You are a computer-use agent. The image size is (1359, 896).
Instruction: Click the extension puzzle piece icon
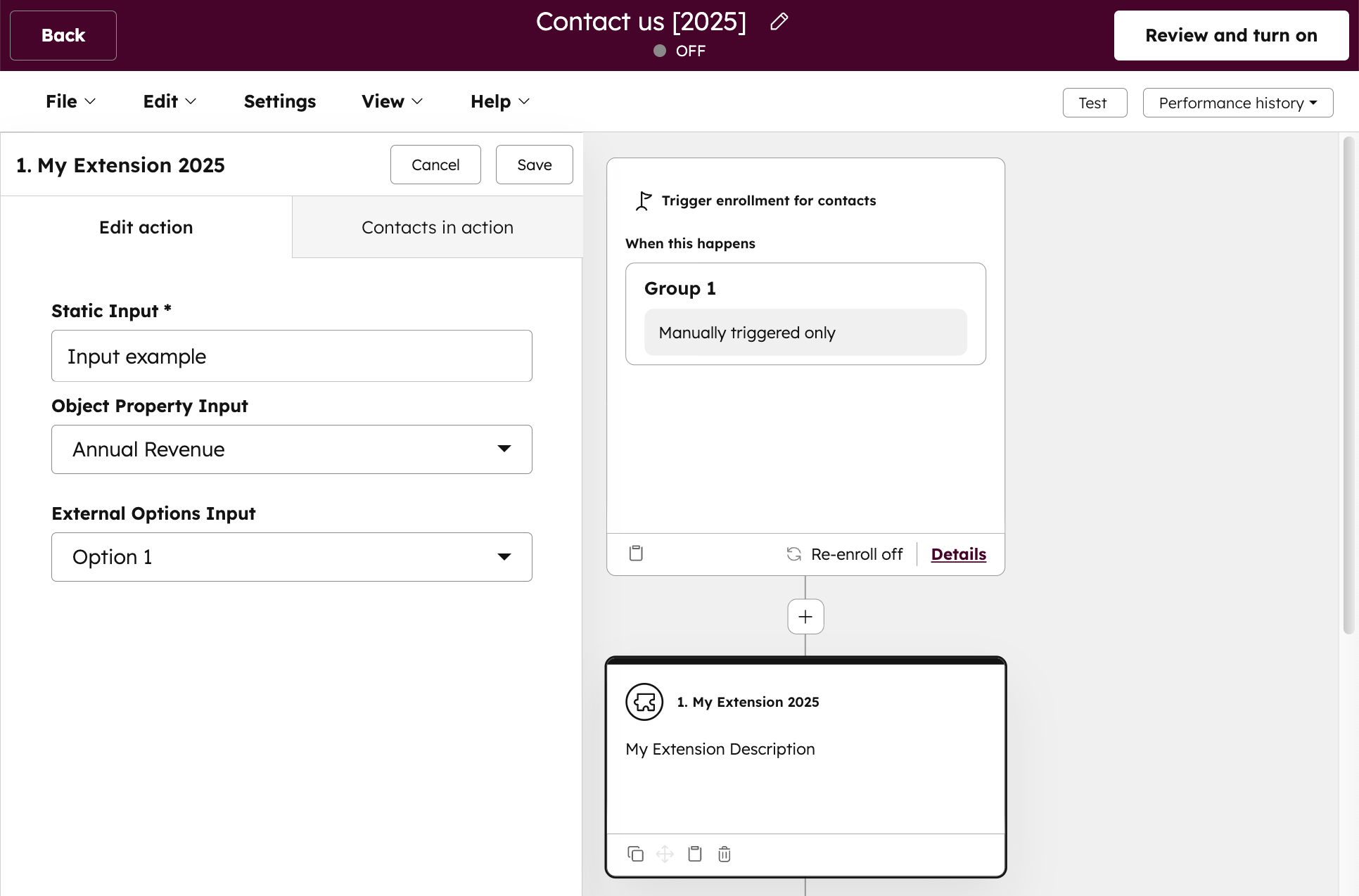[644, 702]
